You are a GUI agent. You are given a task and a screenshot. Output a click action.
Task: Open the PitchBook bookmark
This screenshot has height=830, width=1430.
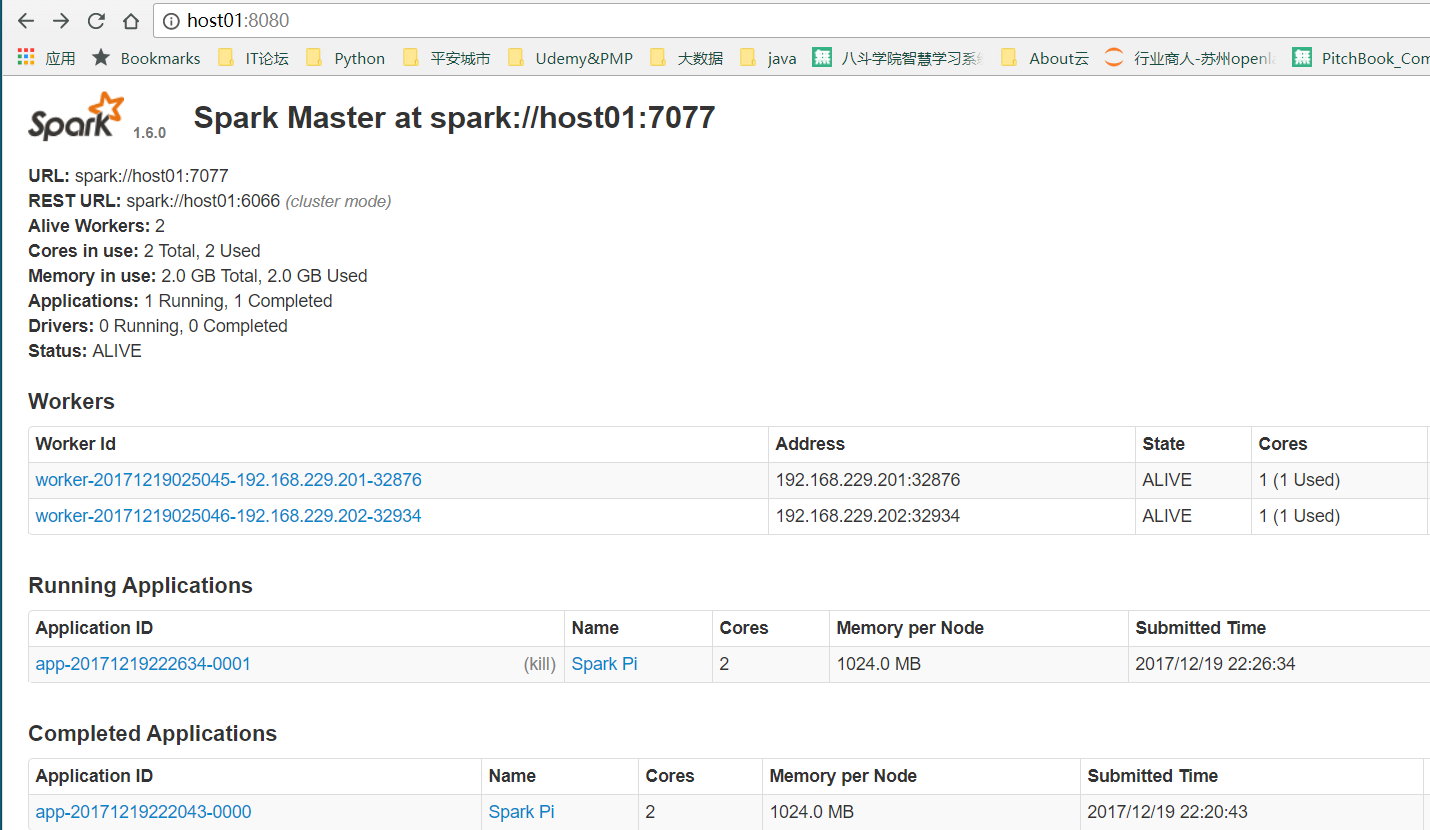click(1361, 58)
